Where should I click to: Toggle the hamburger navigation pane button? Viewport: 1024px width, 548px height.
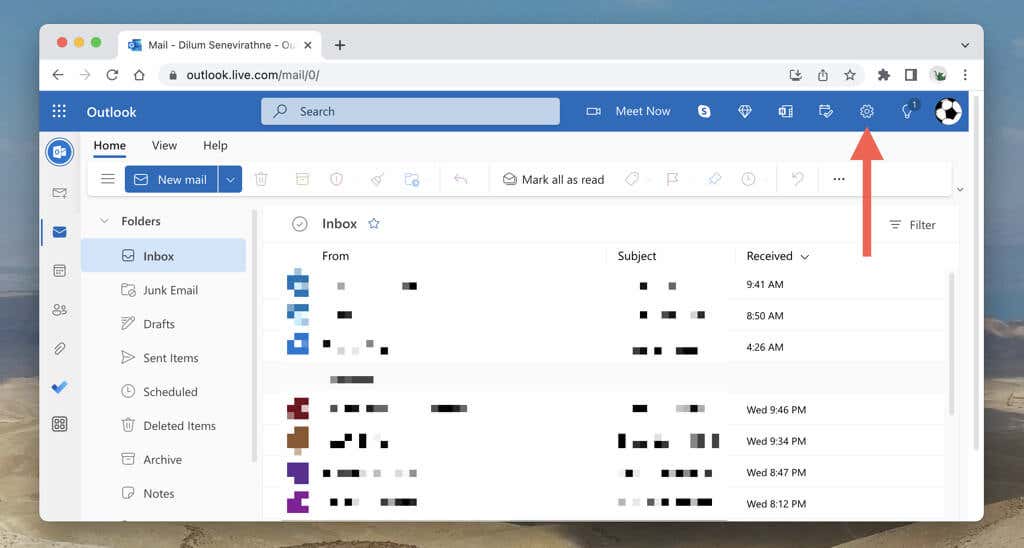[108, 179]
